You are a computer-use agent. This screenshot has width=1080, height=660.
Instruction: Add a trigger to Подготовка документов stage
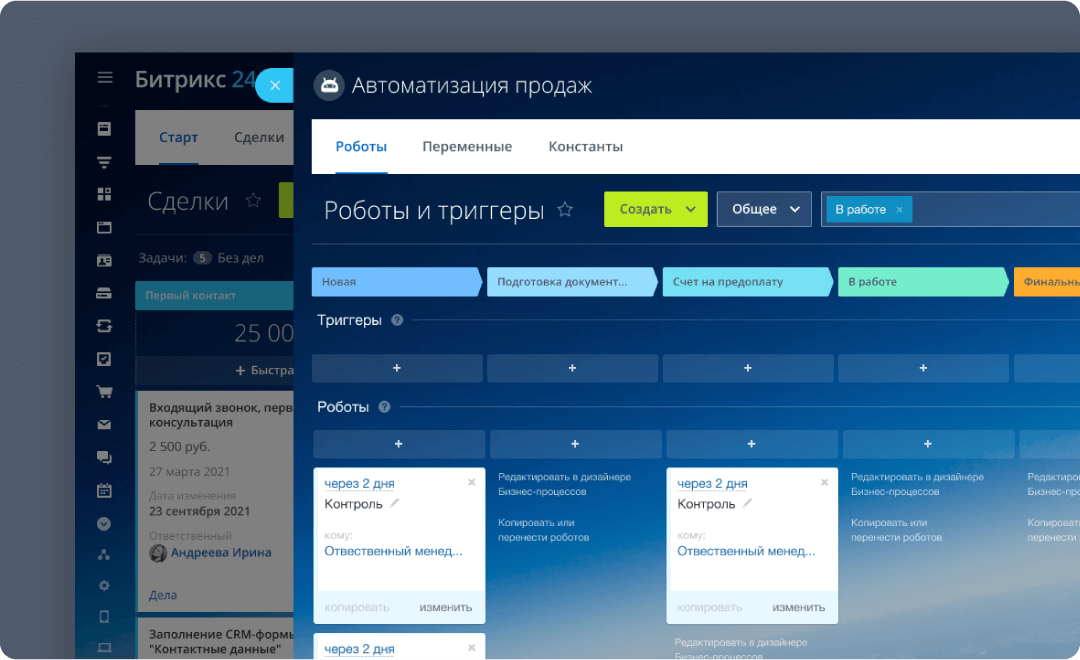(572, 369)
